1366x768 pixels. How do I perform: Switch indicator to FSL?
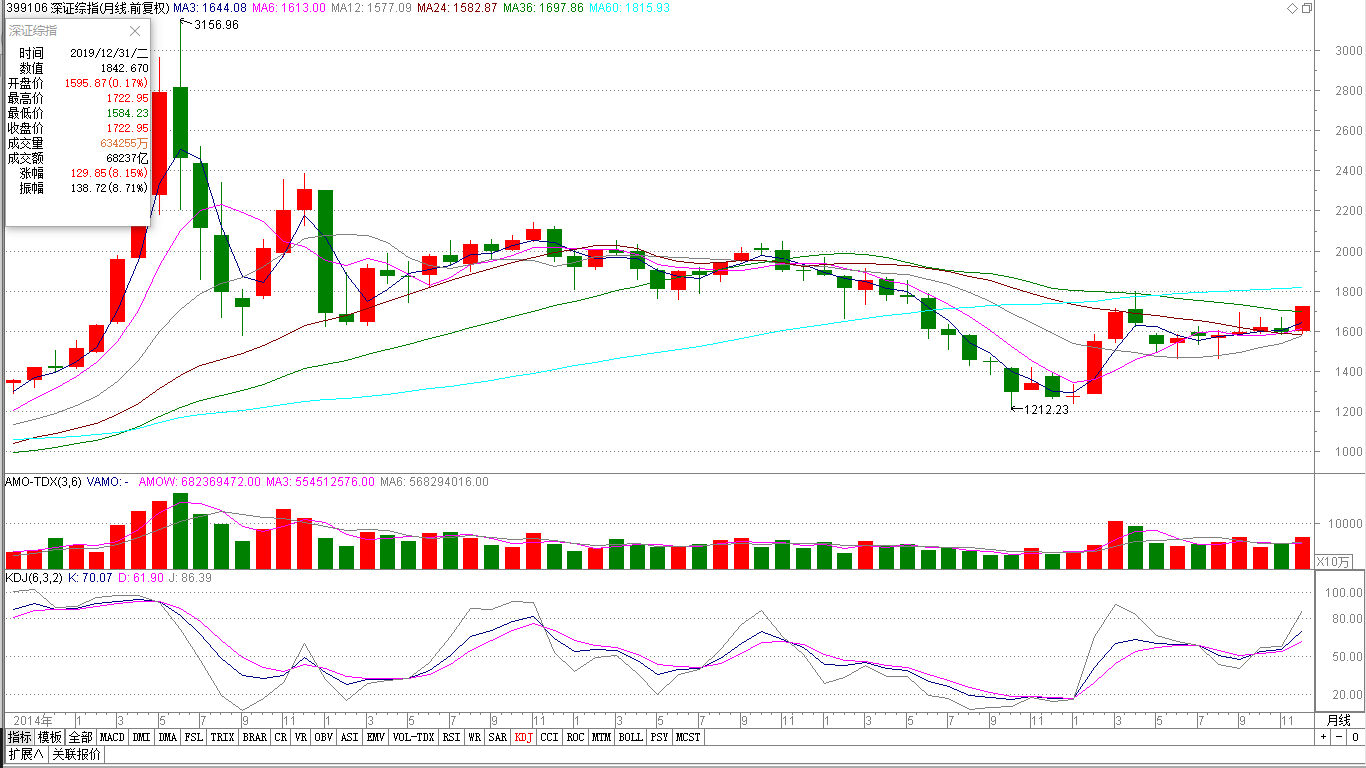(194, 737)
